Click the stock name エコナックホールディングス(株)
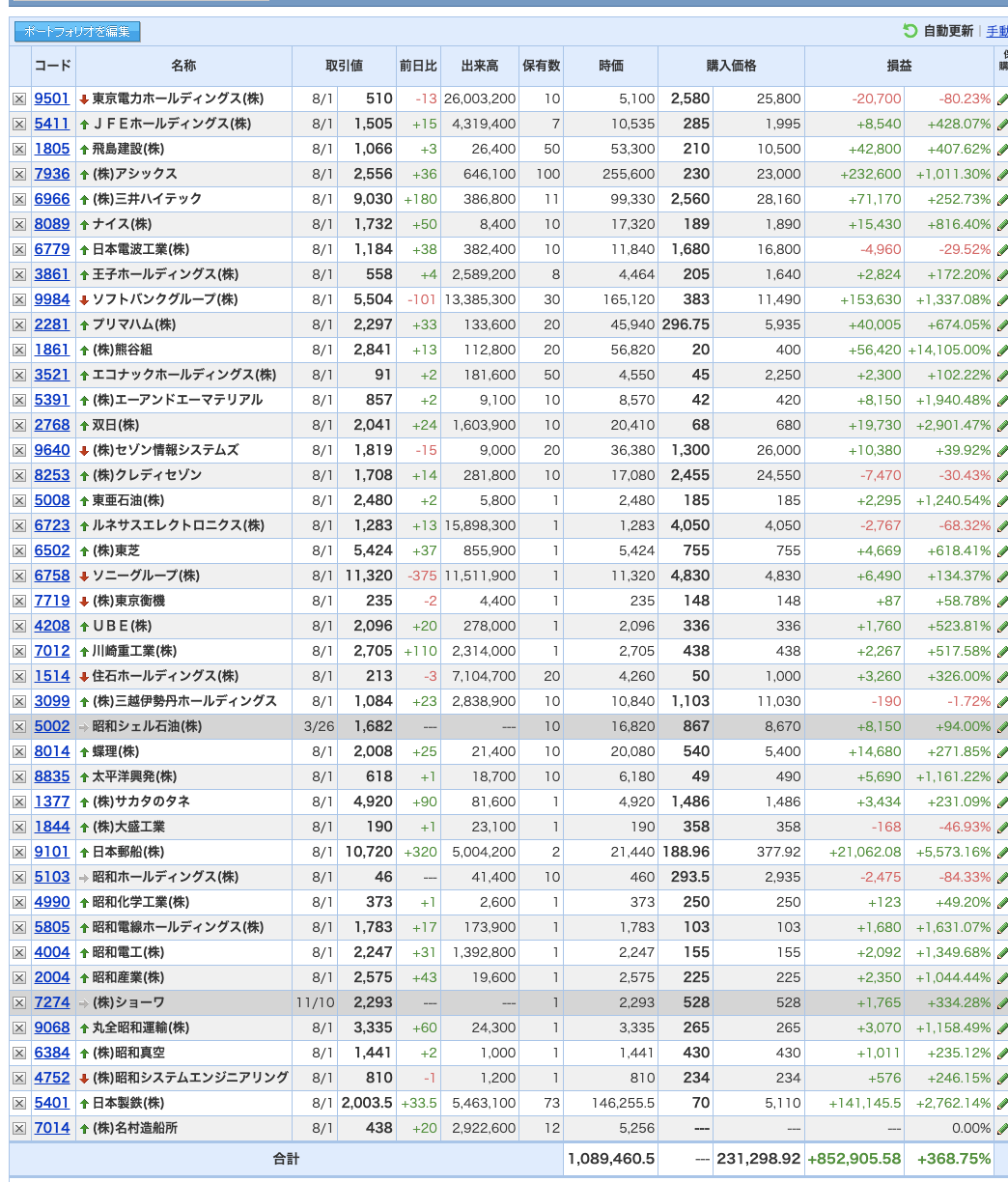 [x=183, y=375]
